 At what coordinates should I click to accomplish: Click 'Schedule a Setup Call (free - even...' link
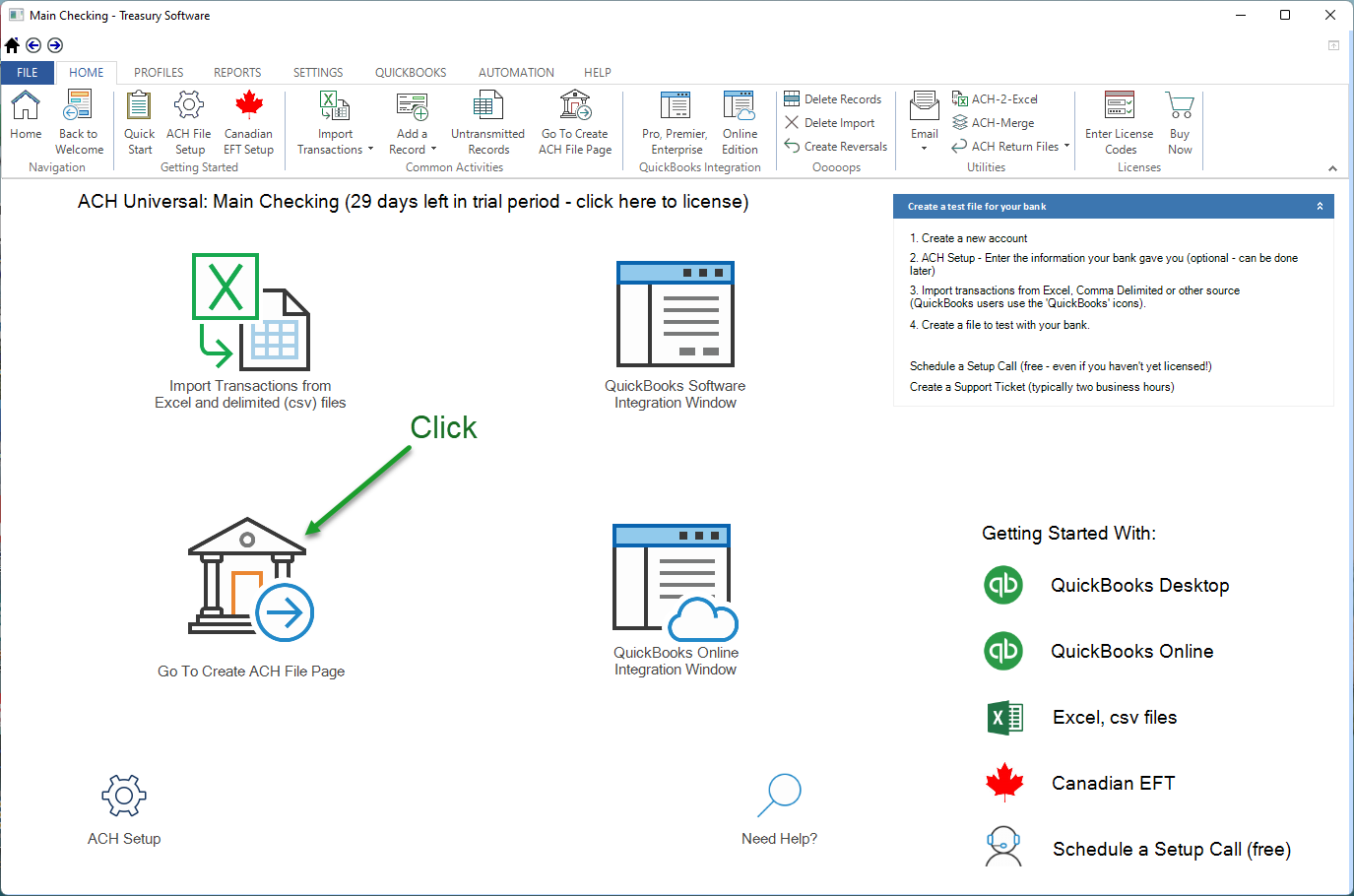1061,366
